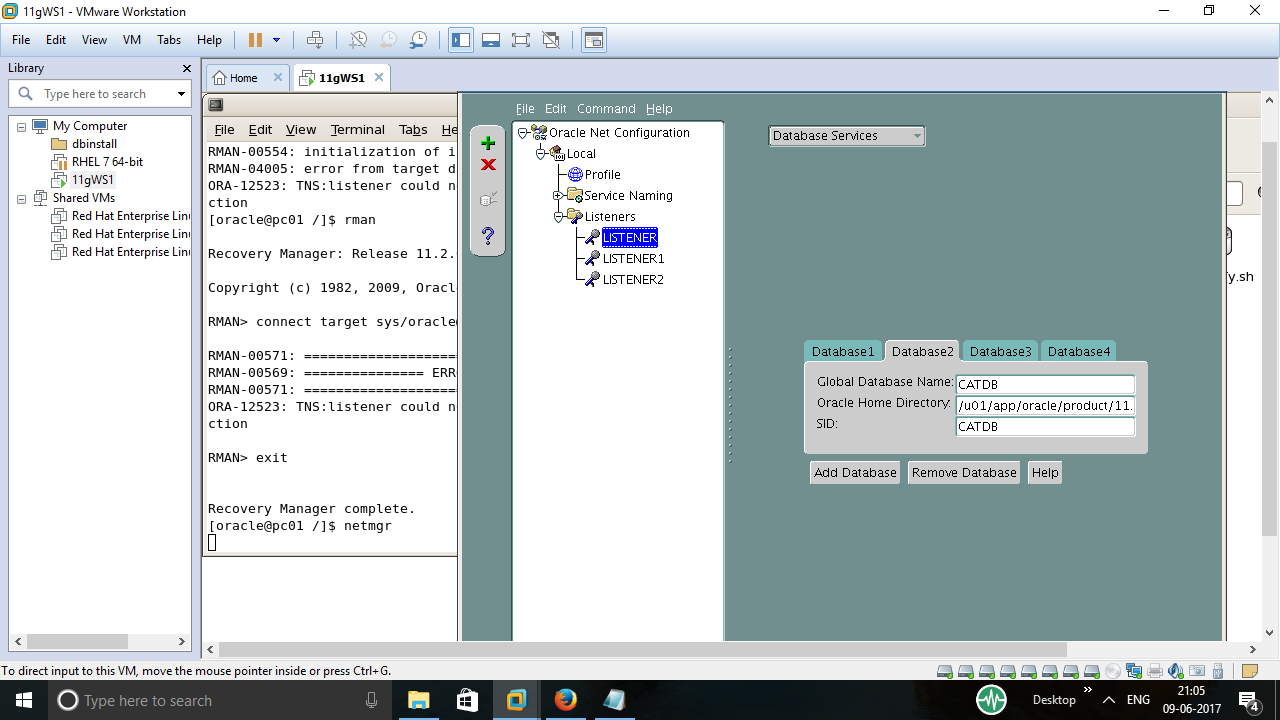The width and height of the screenshot is (1280, 720).
Task: Click the Help button below database tabs
Action: pyautogui.click(x=1045, y=473)
